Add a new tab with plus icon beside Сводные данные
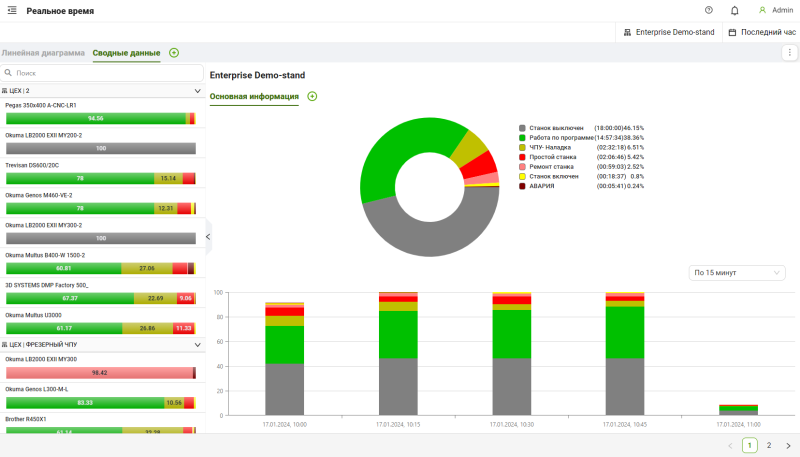This screenshot has width=800, height=457. point(174,53)
